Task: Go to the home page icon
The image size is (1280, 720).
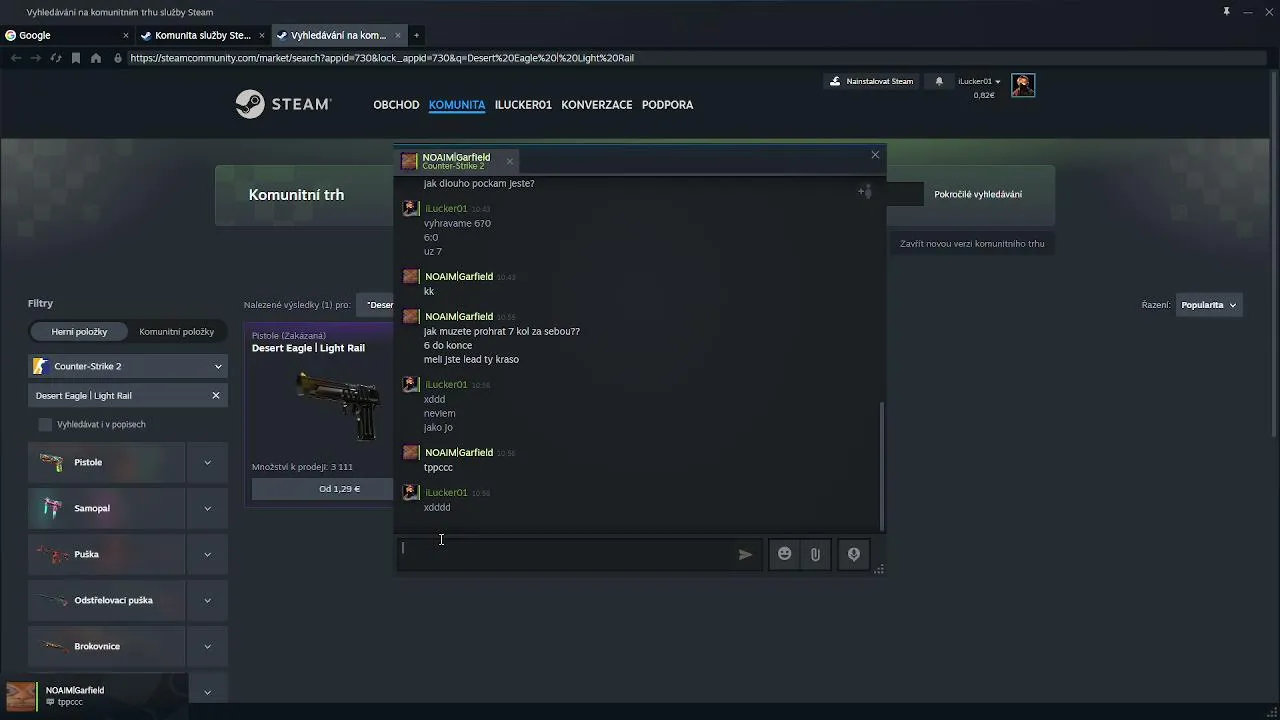Action: [x=96, y=58]
